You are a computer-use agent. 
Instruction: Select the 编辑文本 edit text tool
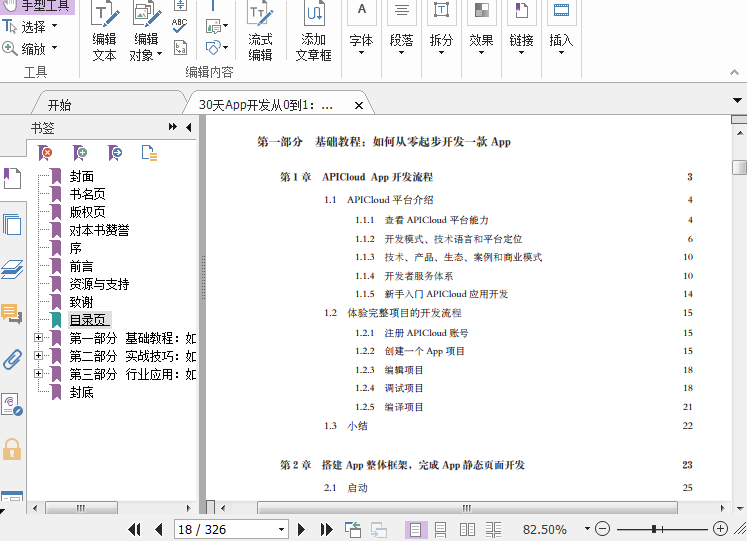(104, 31)
